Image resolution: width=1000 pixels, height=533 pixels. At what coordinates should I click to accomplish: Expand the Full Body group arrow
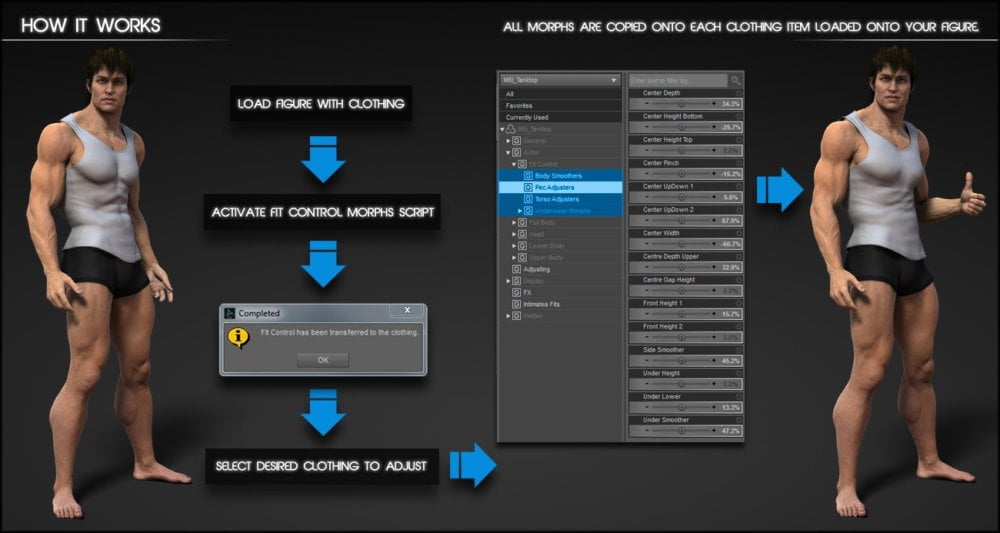514,223
